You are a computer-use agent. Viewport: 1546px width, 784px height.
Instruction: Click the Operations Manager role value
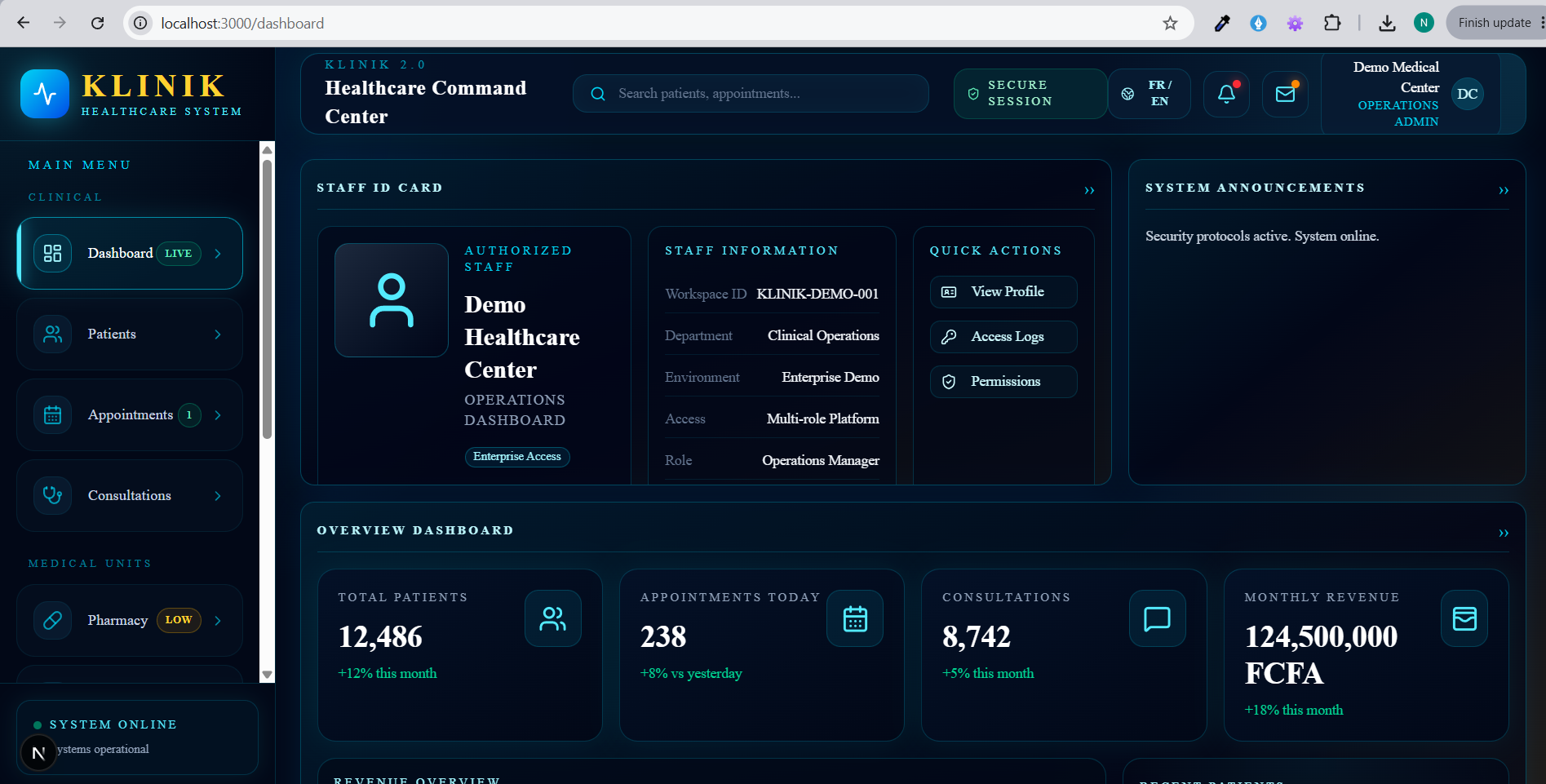(x=821, y=460)
